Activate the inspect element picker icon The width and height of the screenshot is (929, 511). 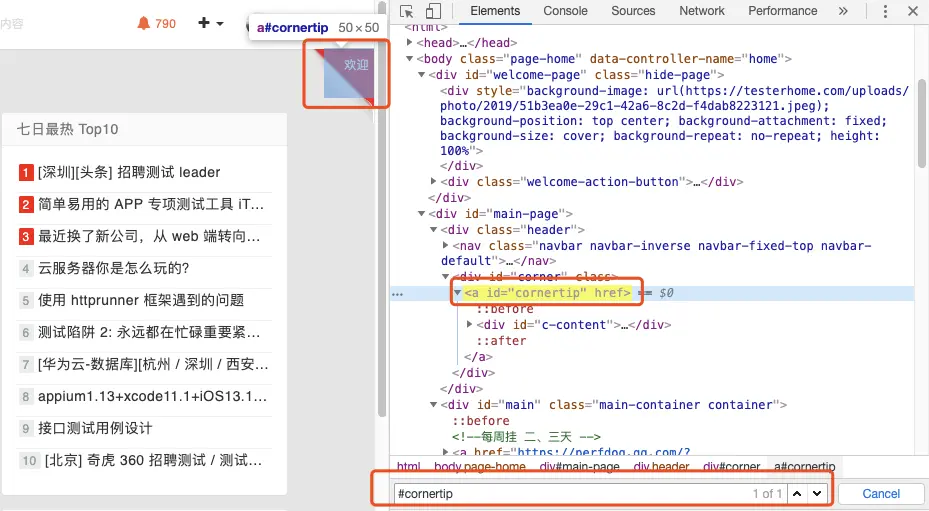406,11
